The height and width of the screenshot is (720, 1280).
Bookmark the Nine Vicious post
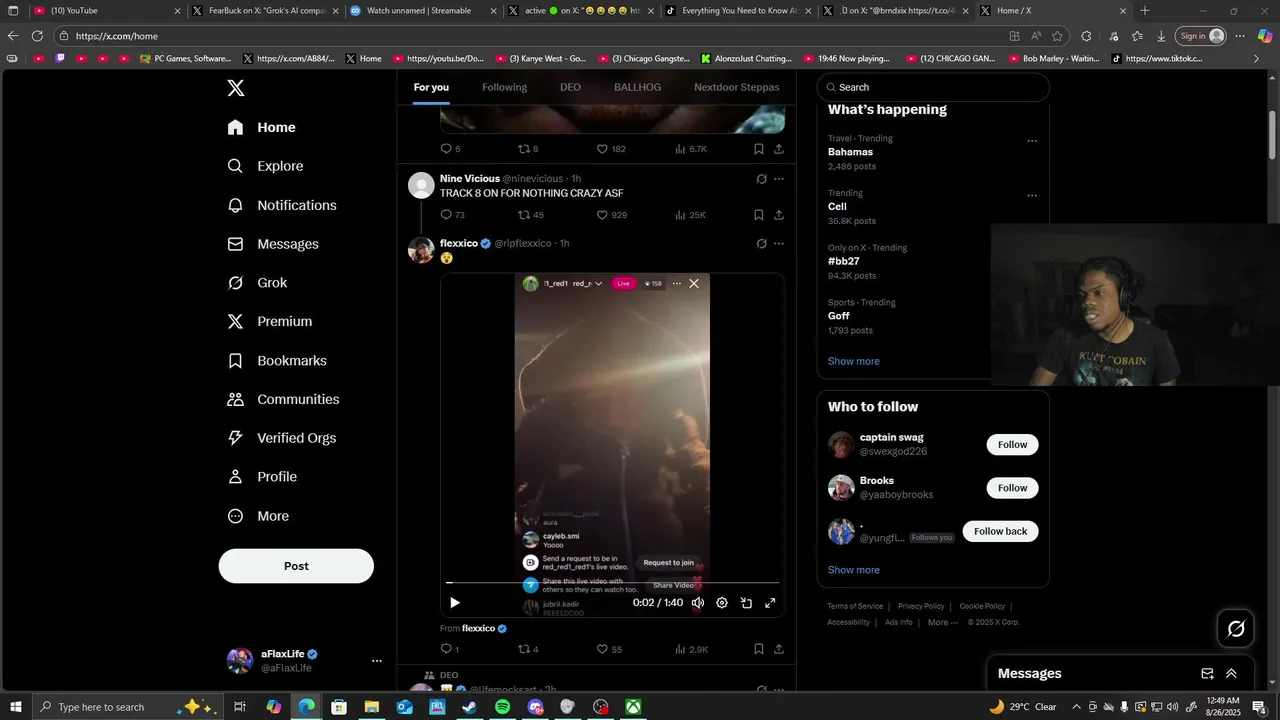758,215
